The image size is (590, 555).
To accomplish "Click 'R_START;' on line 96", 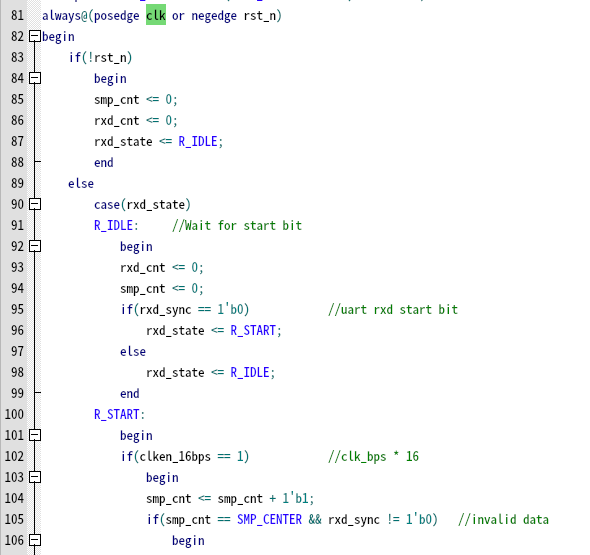I will click(x=256, y=331).
